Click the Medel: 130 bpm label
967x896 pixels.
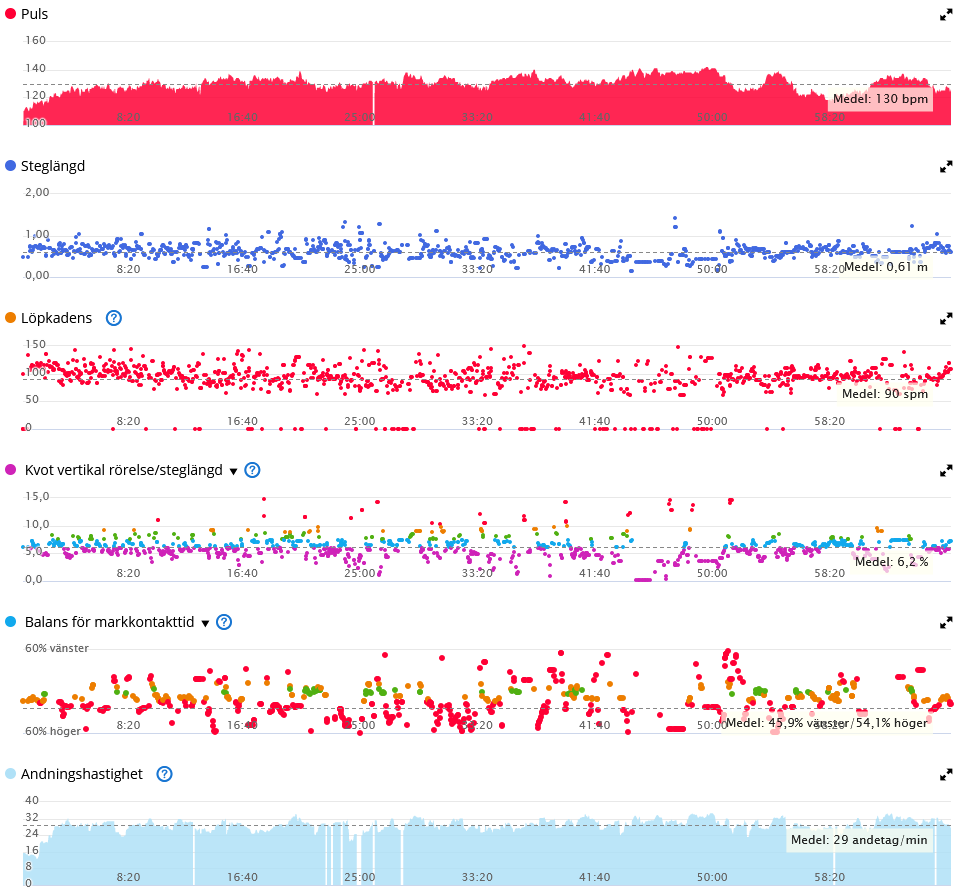tap(880, 99)
